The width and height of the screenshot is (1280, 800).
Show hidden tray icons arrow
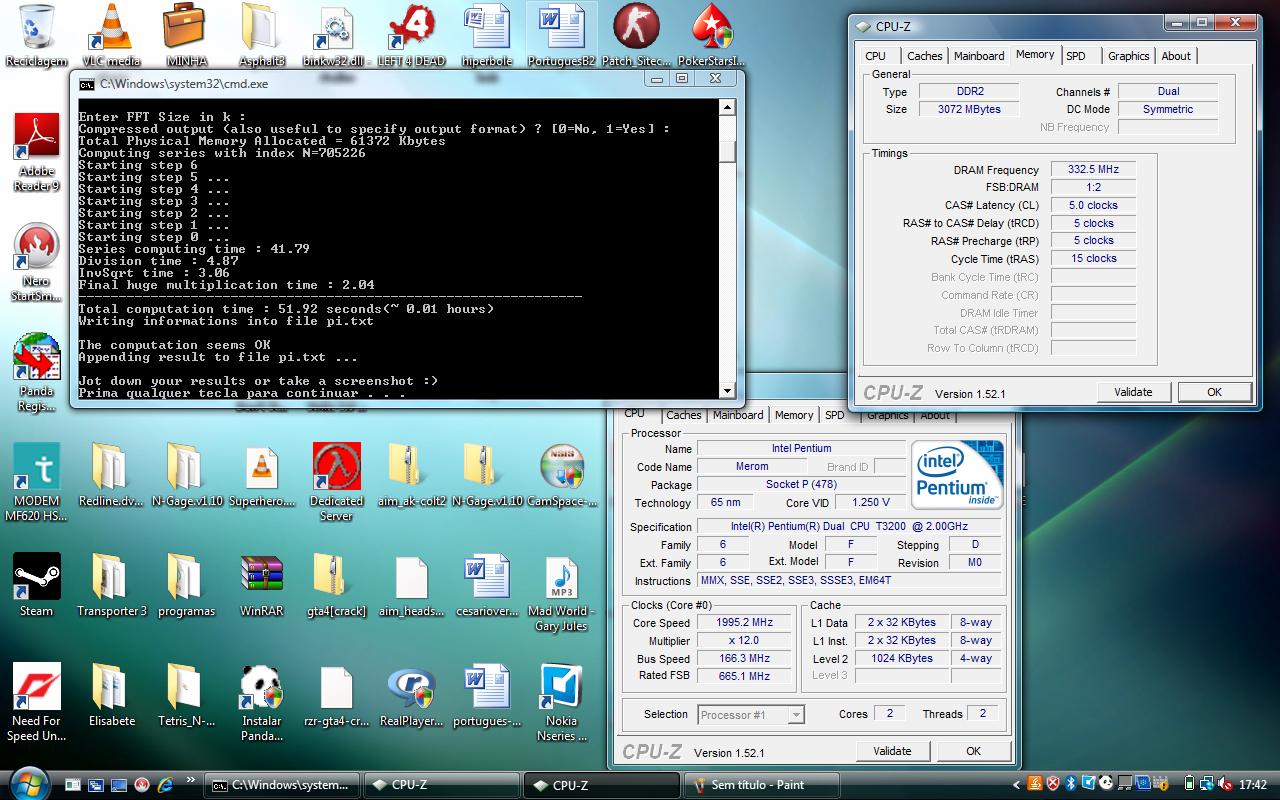coord(1016,785)
